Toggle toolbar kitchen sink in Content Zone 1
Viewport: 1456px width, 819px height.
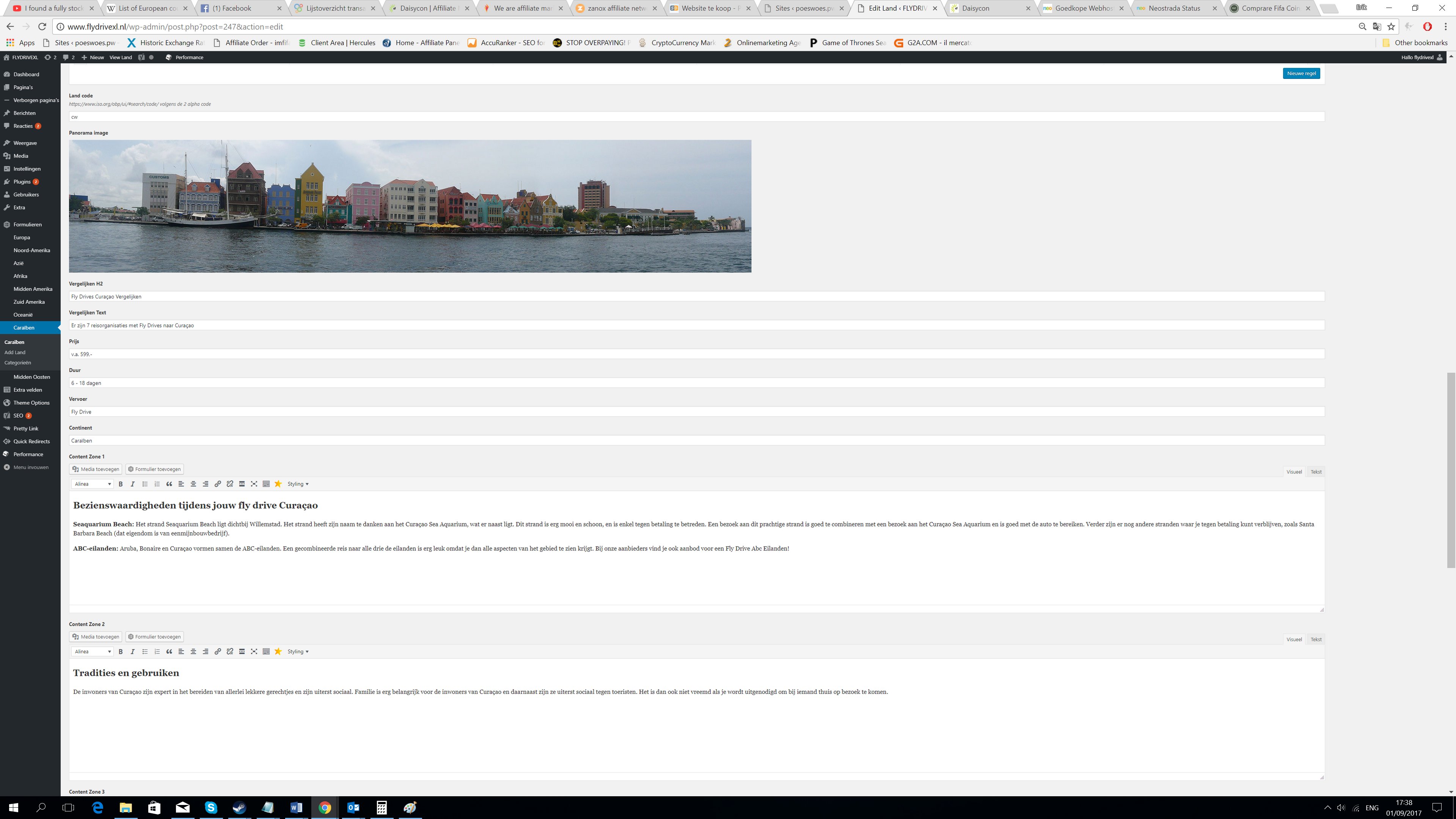point(266,484)
